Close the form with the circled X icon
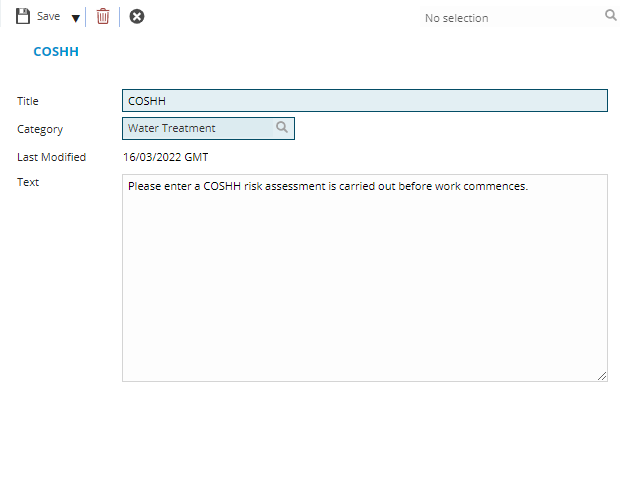 tap(137, 17)
